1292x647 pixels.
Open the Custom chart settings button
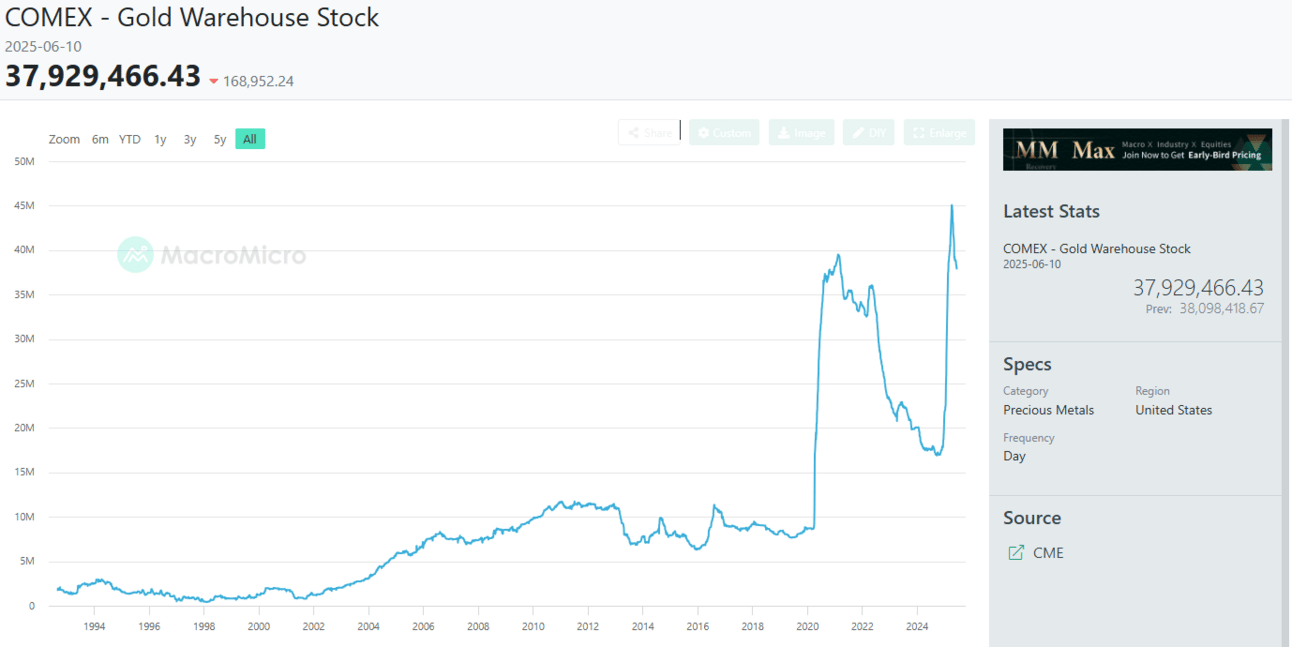(x=724, y=133)
